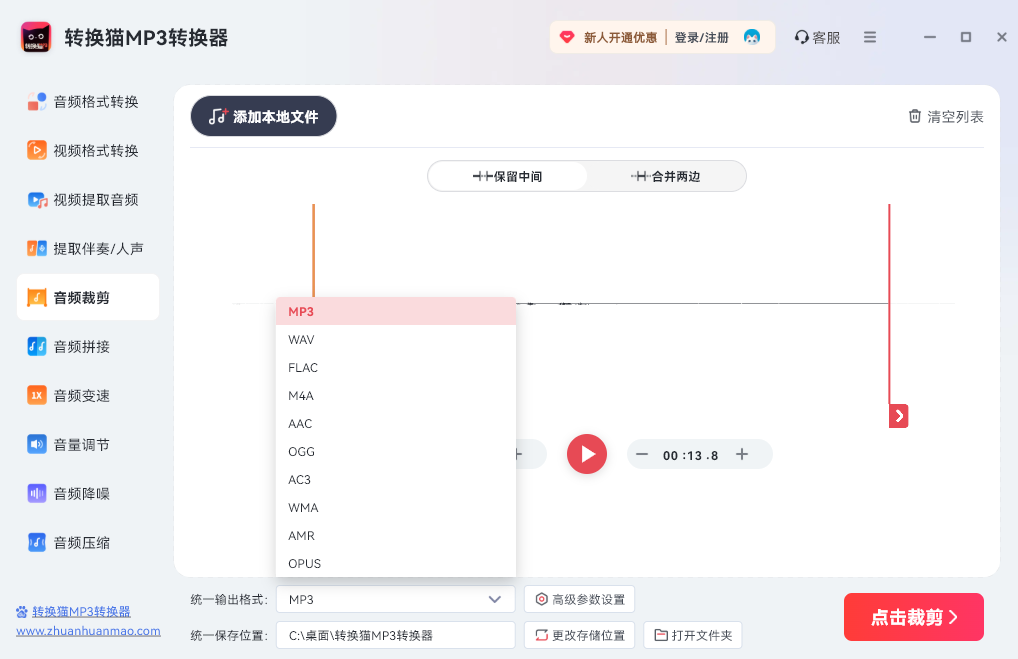
Task: Open the 音频拼接 feature
Action: [88, 346]
